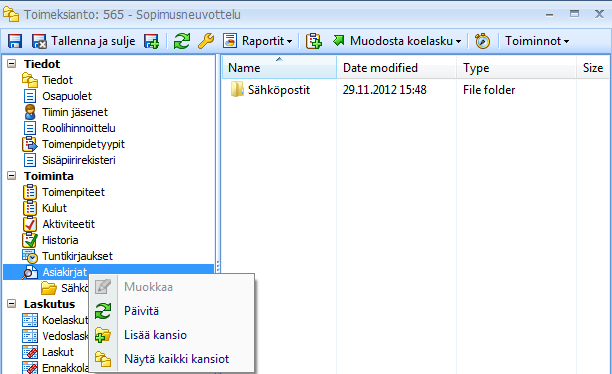Select Sisäpiirirekisteri tree item
The image size is (612, 374).
pyautogui.click(x=69, y=160)
